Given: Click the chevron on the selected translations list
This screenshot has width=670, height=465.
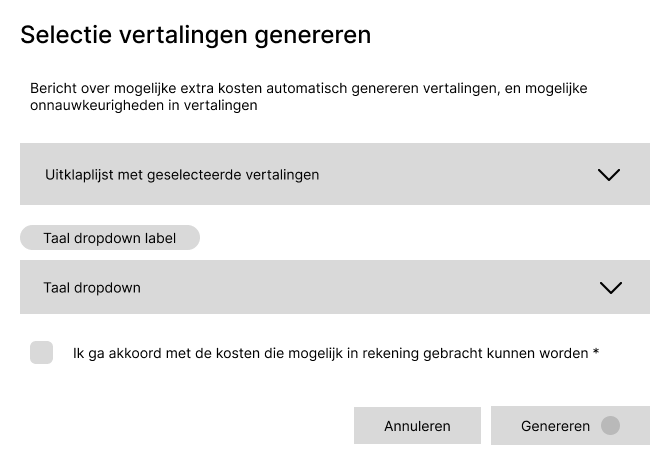Looking at the screenshot, I should [x=609, y=174].
